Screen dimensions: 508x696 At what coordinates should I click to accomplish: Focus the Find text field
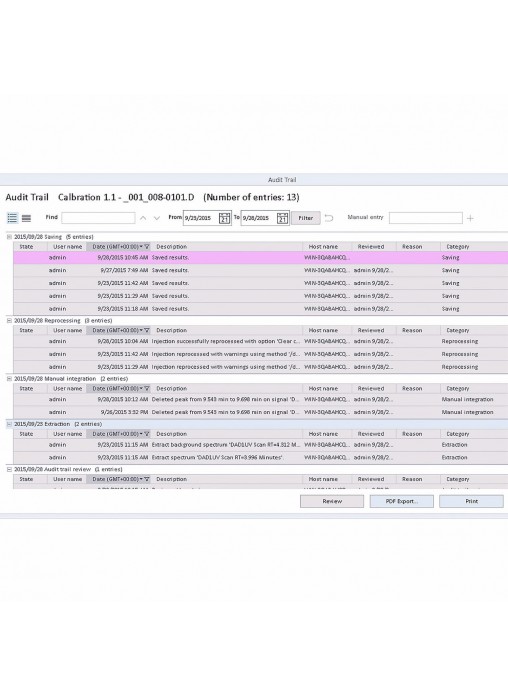coord(98,218)
